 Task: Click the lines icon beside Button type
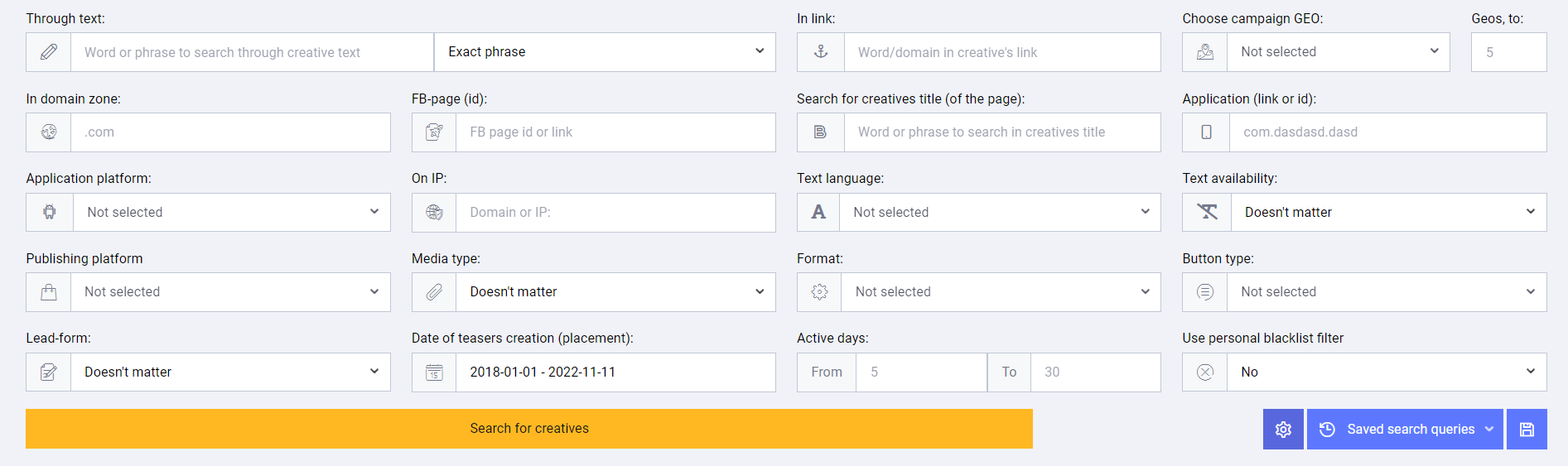click(1205, 292)
